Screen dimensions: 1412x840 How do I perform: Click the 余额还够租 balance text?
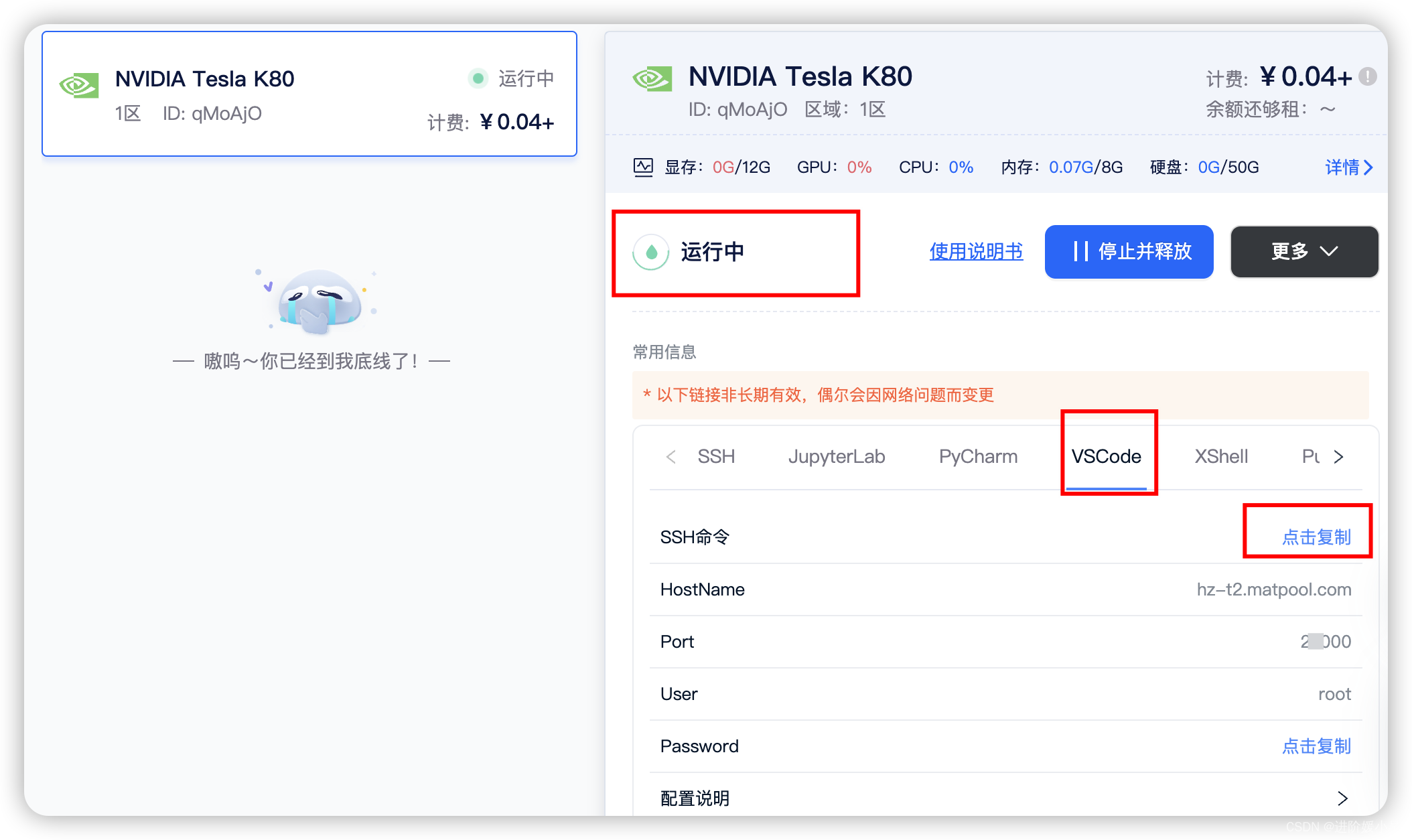point(1270,109)
